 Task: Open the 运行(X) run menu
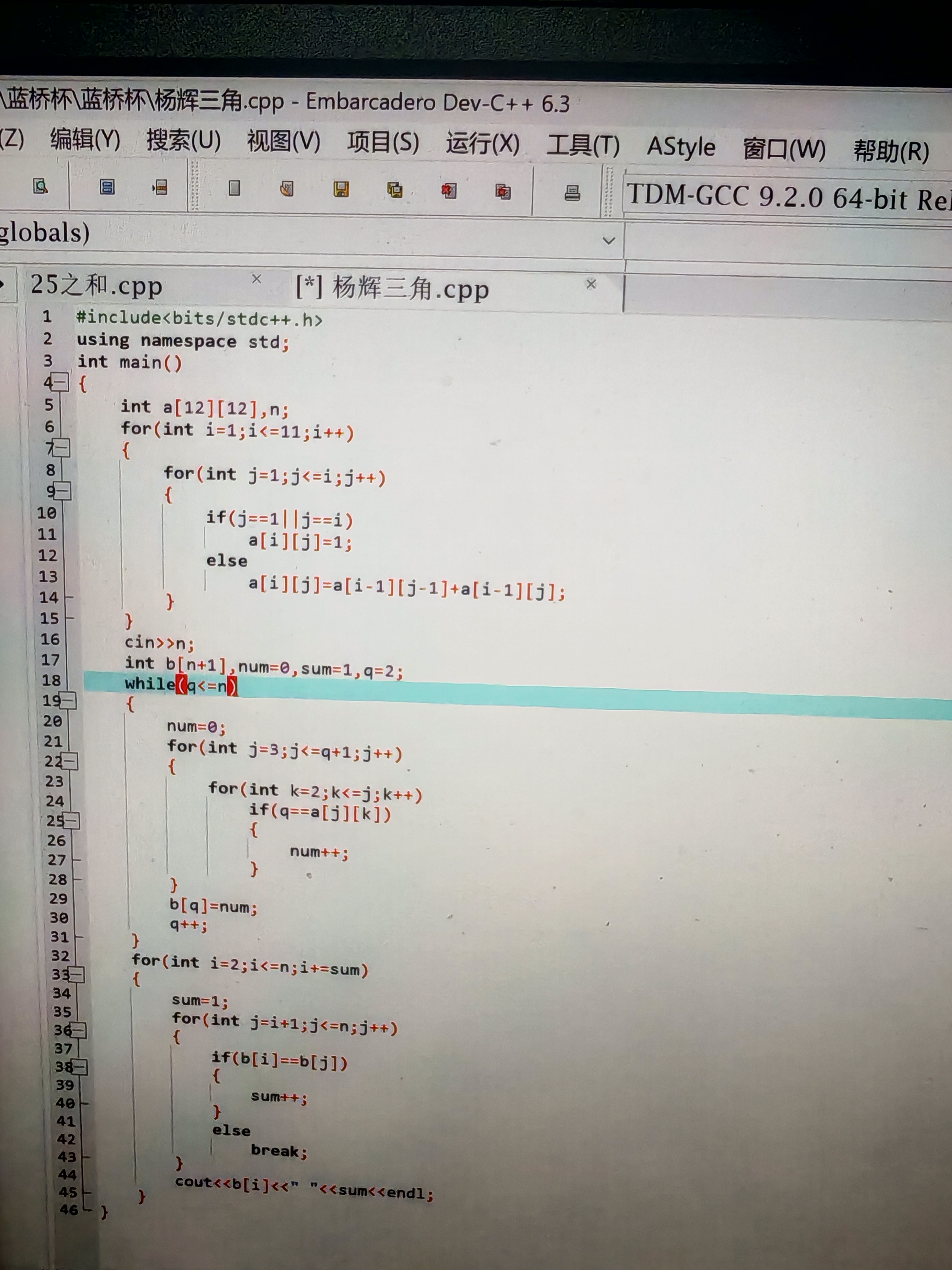tap(482, 143)
